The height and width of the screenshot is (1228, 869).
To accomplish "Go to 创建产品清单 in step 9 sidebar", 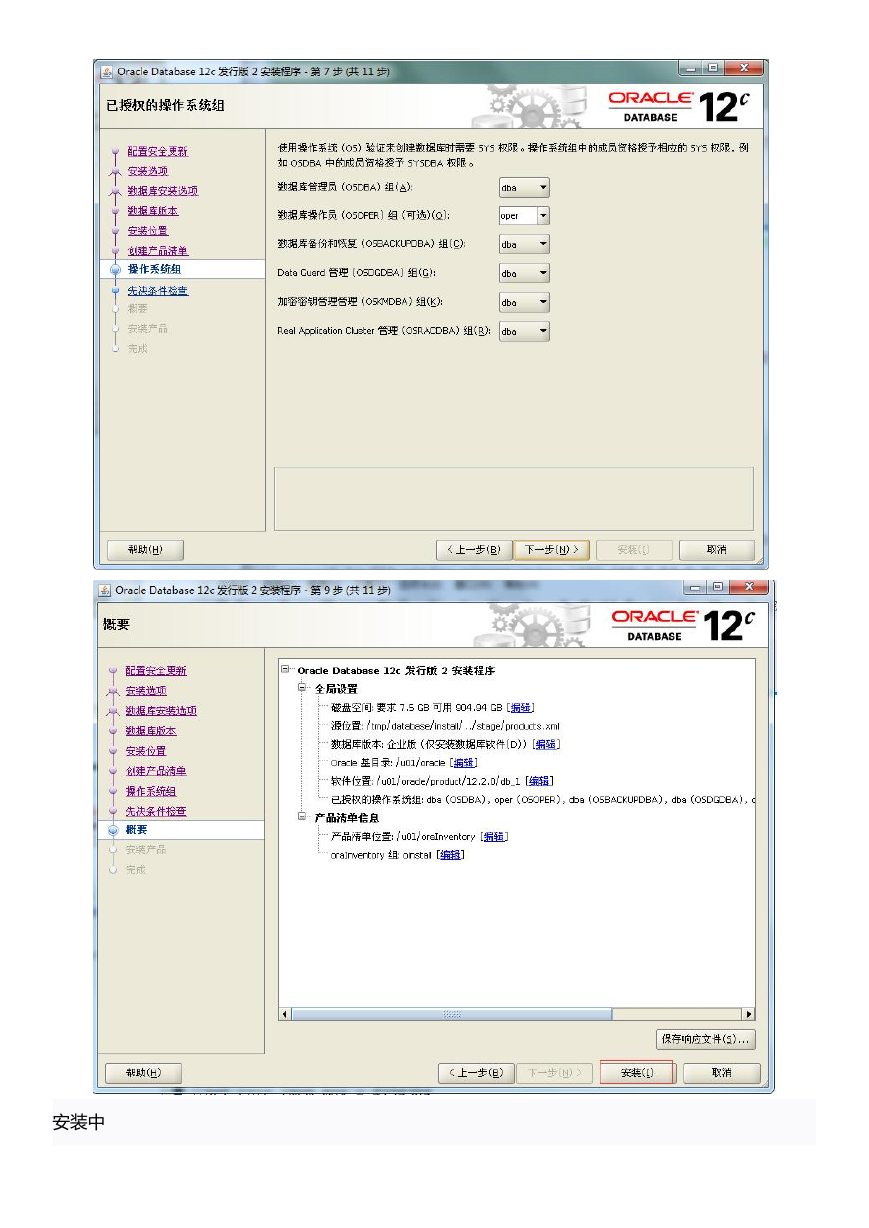I will click(x=156, y=771).
